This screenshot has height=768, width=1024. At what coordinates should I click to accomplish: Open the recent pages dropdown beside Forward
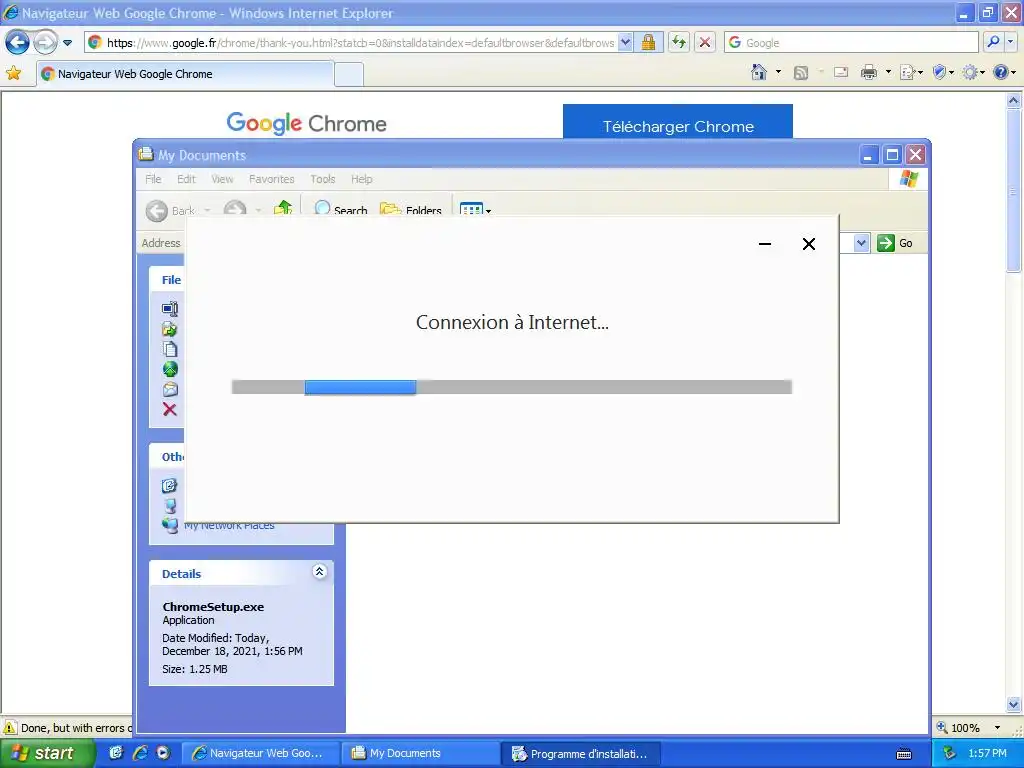click(x=67, y=43)
